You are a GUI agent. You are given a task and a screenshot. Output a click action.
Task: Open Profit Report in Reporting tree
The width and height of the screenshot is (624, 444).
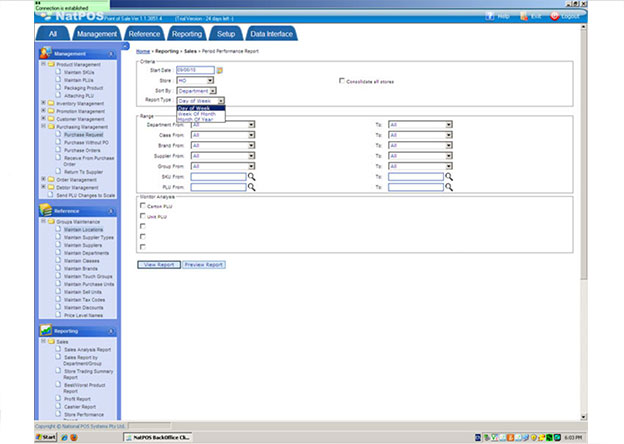(x=77, y=399)
